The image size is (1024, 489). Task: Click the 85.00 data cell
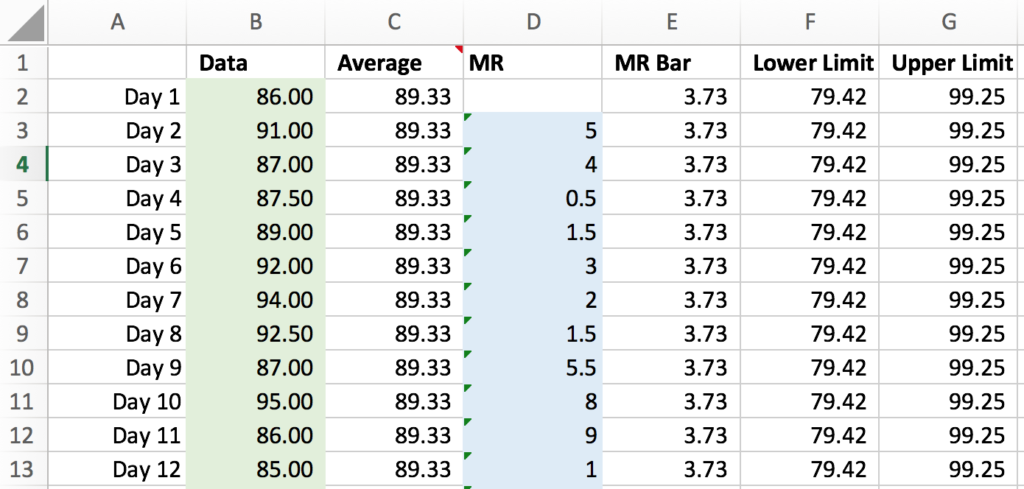255,469
